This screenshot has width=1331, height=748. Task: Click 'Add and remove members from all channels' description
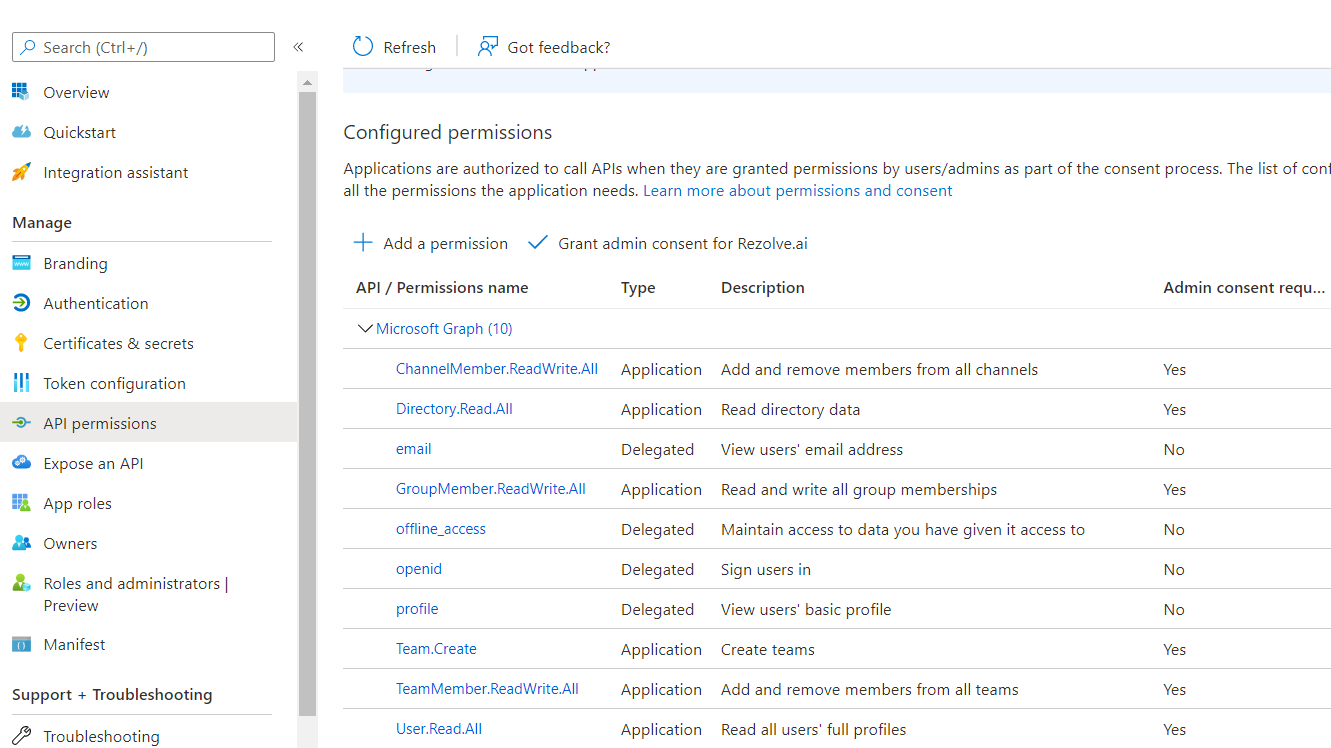point(879,369)
